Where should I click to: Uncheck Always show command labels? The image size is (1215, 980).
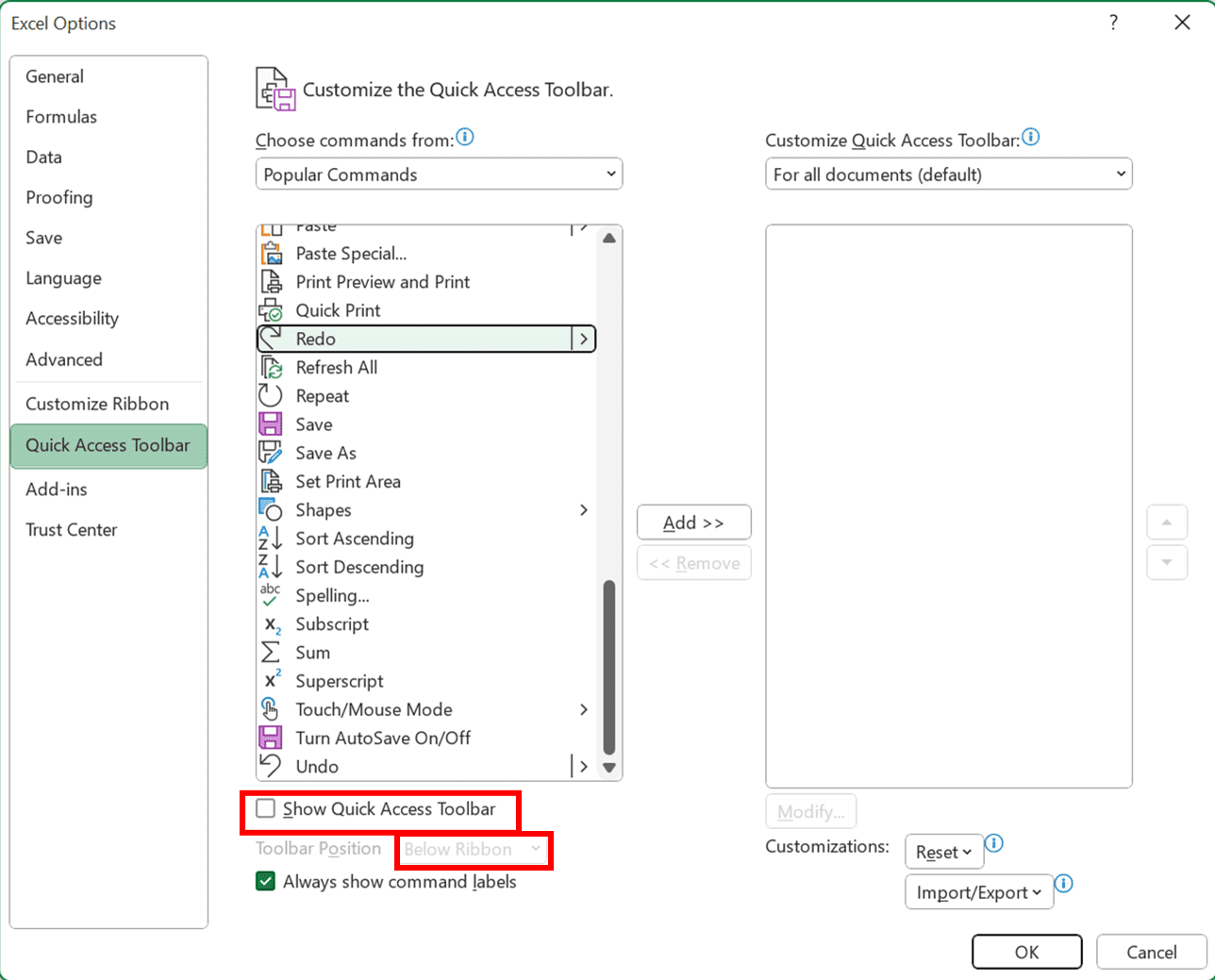pos(266,882)
